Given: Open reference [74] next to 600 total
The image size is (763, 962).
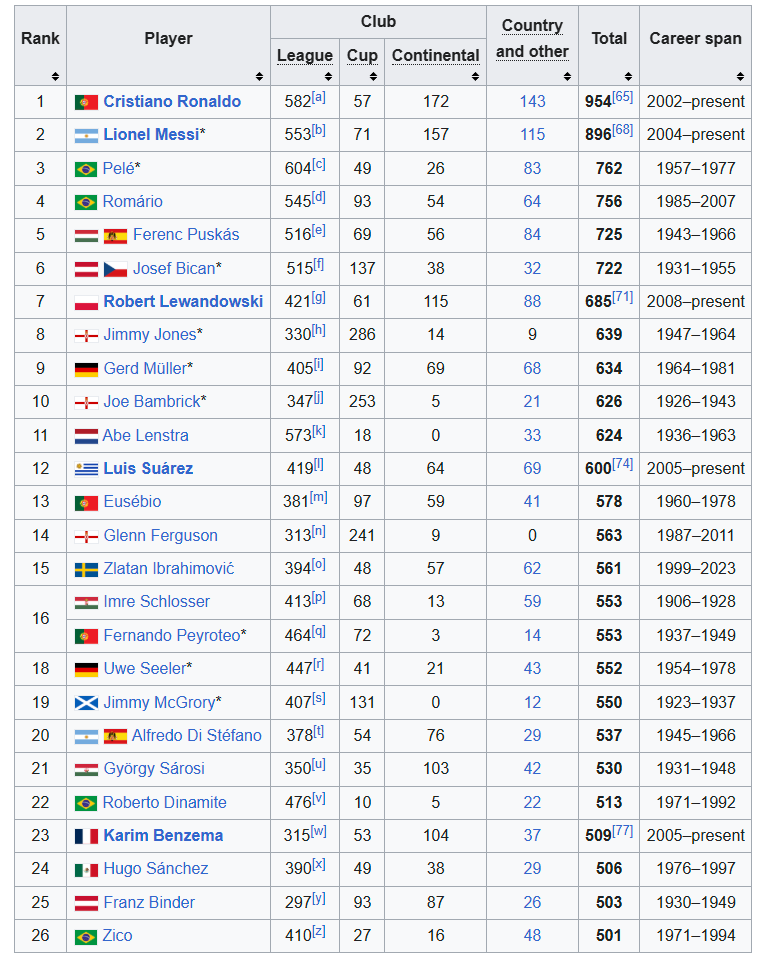Looking at the screenshot, I should coord(623,464).
